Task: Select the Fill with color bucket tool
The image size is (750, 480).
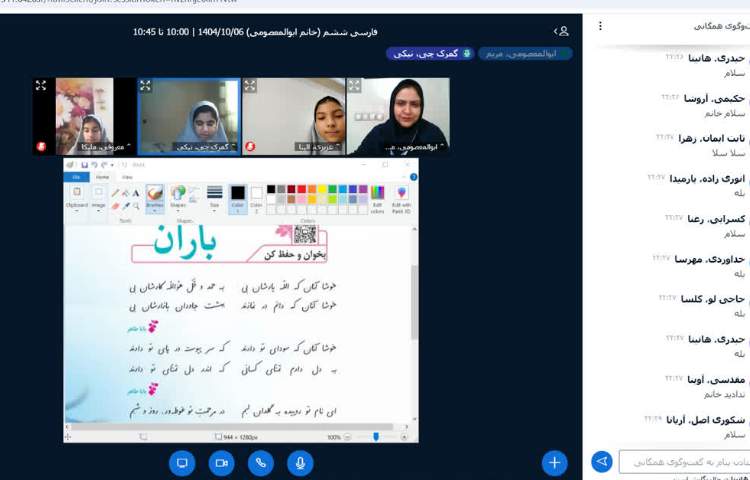Action: click(126, 193)
